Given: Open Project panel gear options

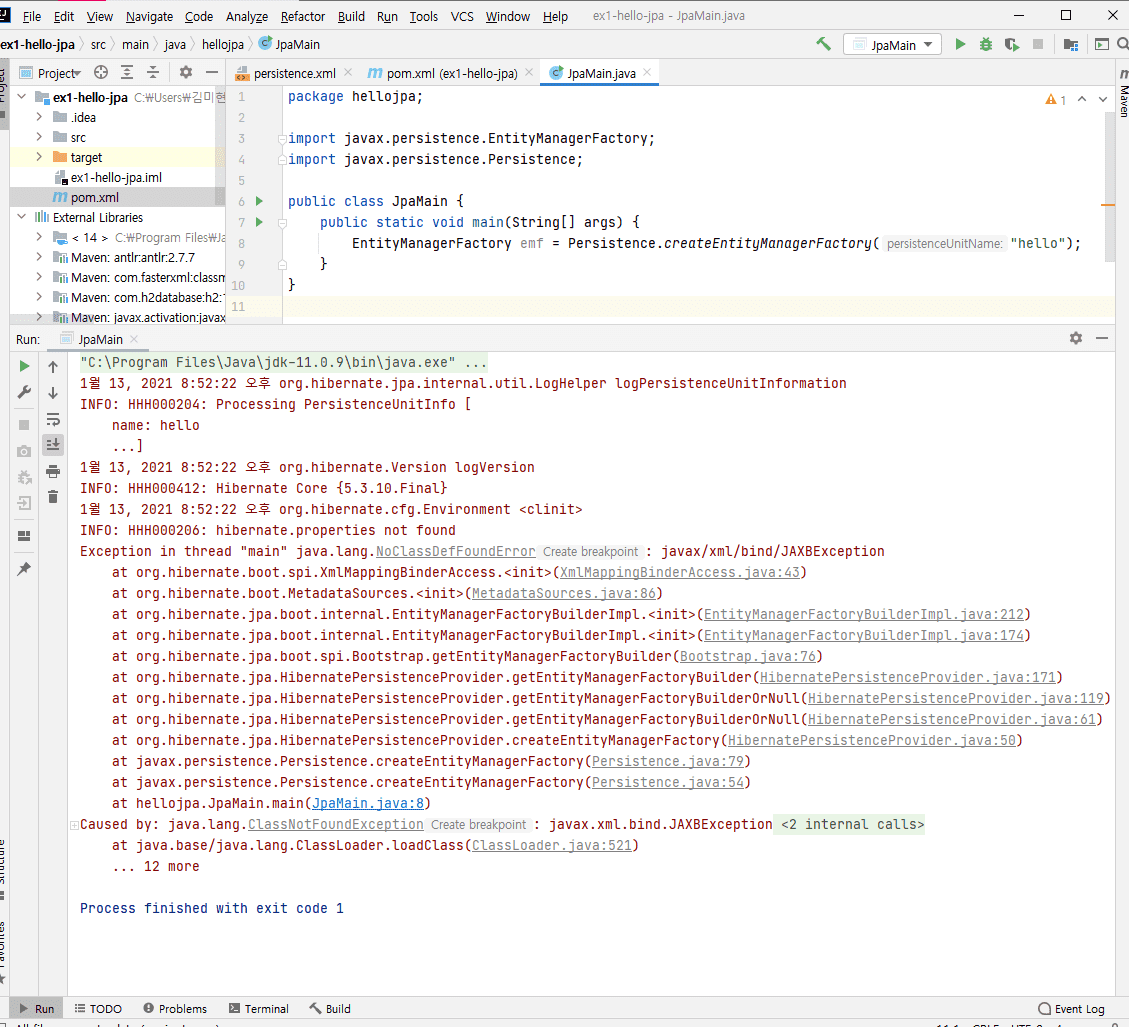Looking at the screenshot, I should pyautogui.click(x=186, y=72).
